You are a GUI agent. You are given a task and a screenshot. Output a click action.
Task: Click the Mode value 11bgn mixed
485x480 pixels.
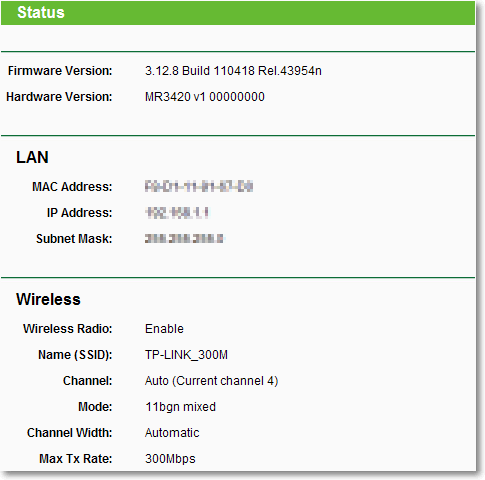coord(181,407)
